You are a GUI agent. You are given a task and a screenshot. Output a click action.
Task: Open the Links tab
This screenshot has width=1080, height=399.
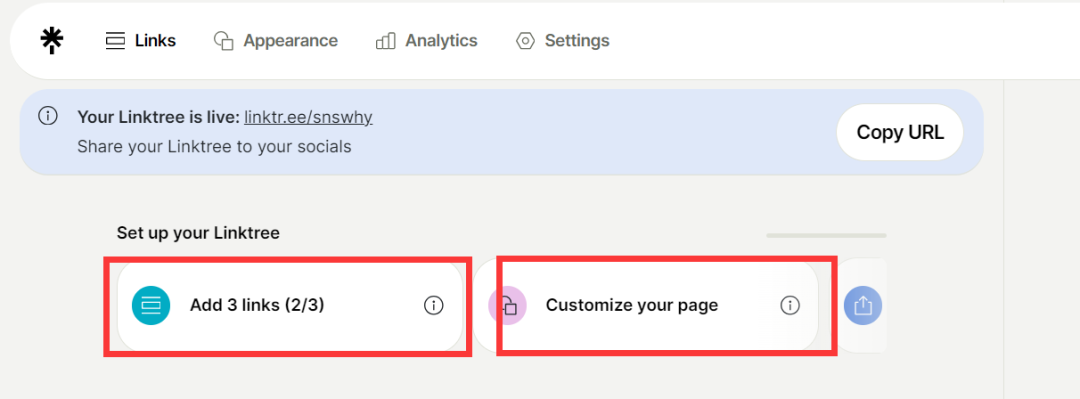pyautogui.click(x=141, y=41)
